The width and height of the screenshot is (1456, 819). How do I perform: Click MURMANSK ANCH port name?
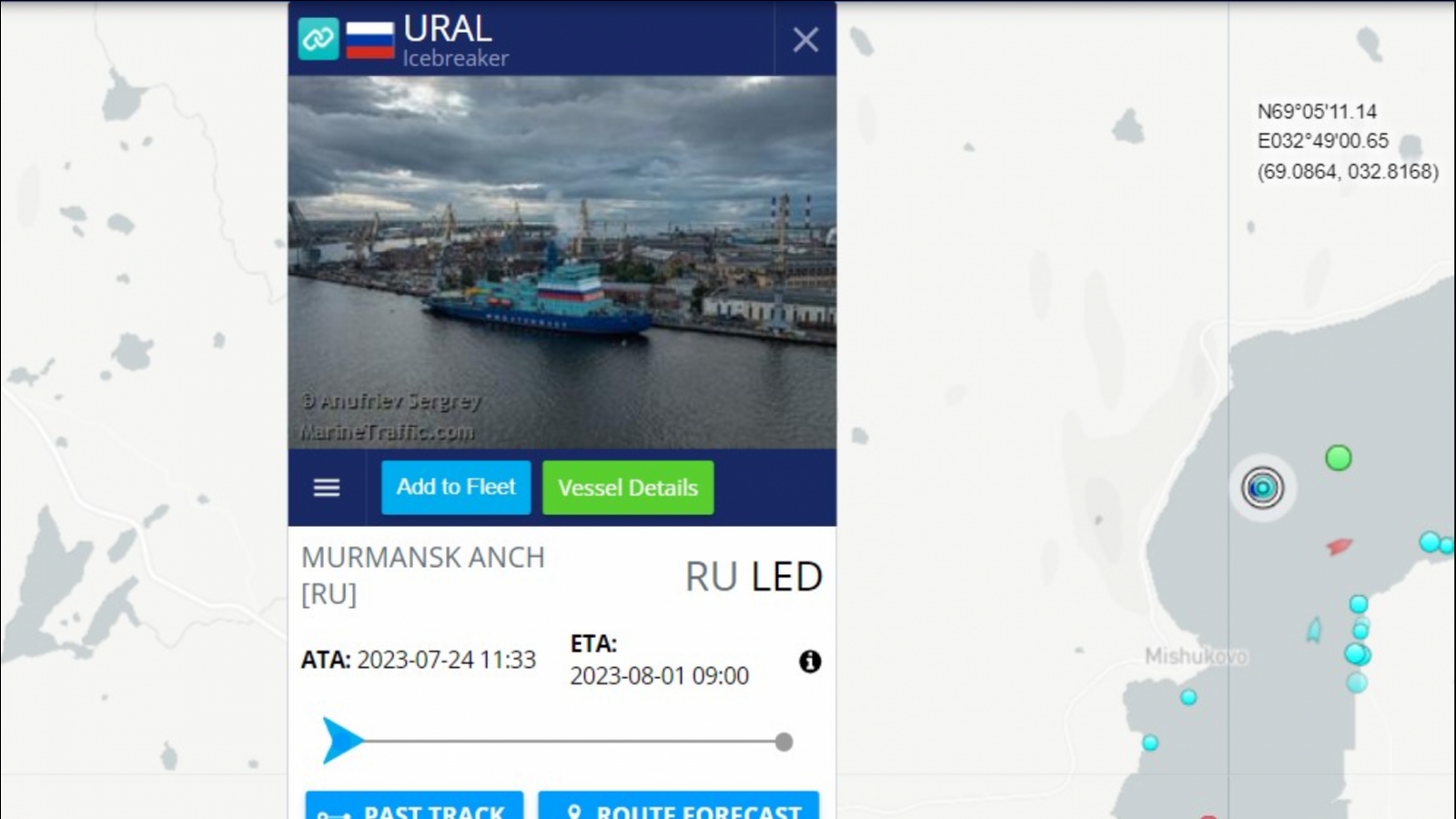[x=423, y=557]
